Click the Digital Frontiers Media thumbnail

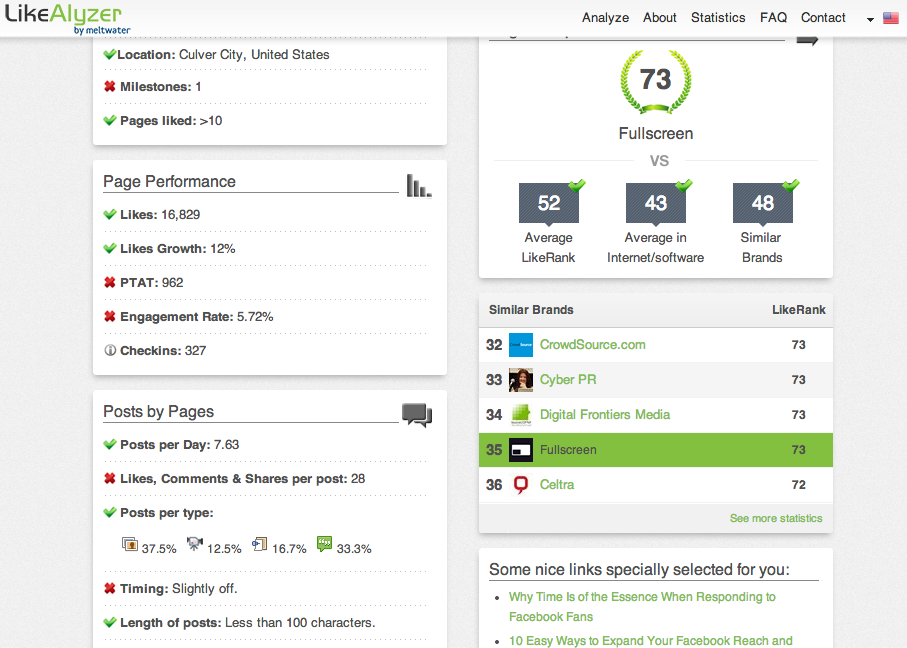pos(521,415)
